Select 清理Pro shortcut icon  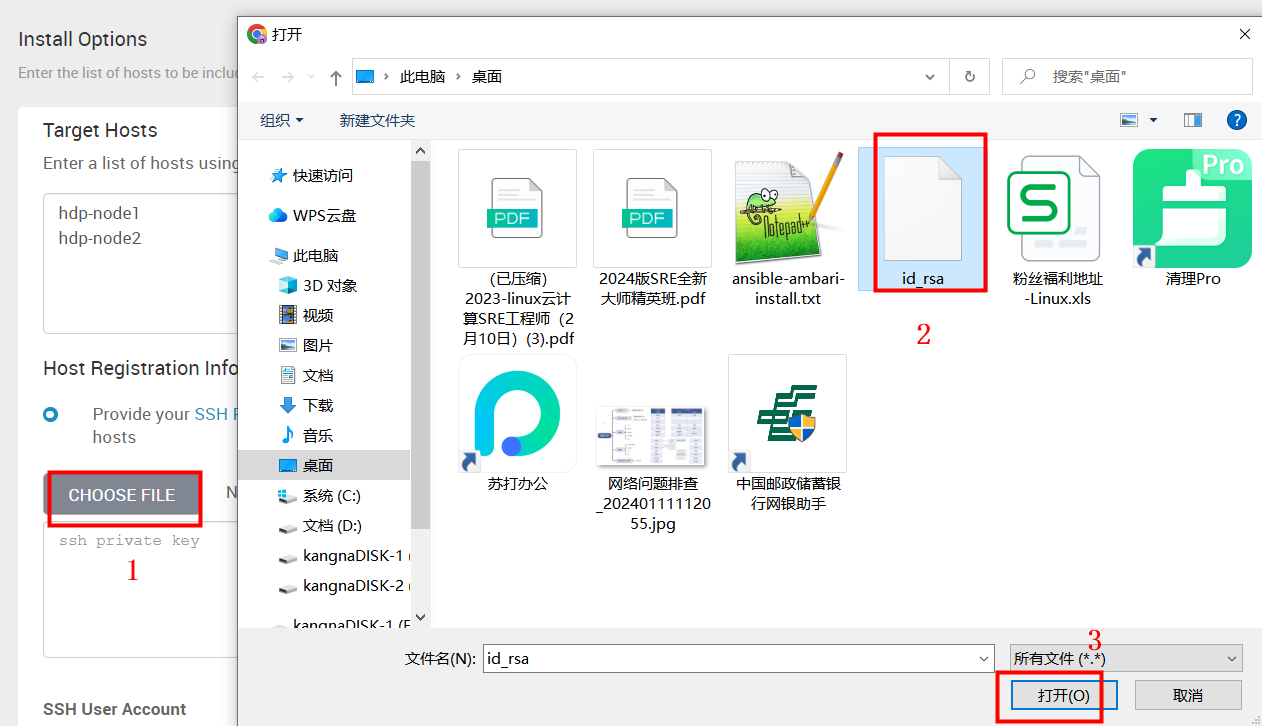click(1193, 219)
